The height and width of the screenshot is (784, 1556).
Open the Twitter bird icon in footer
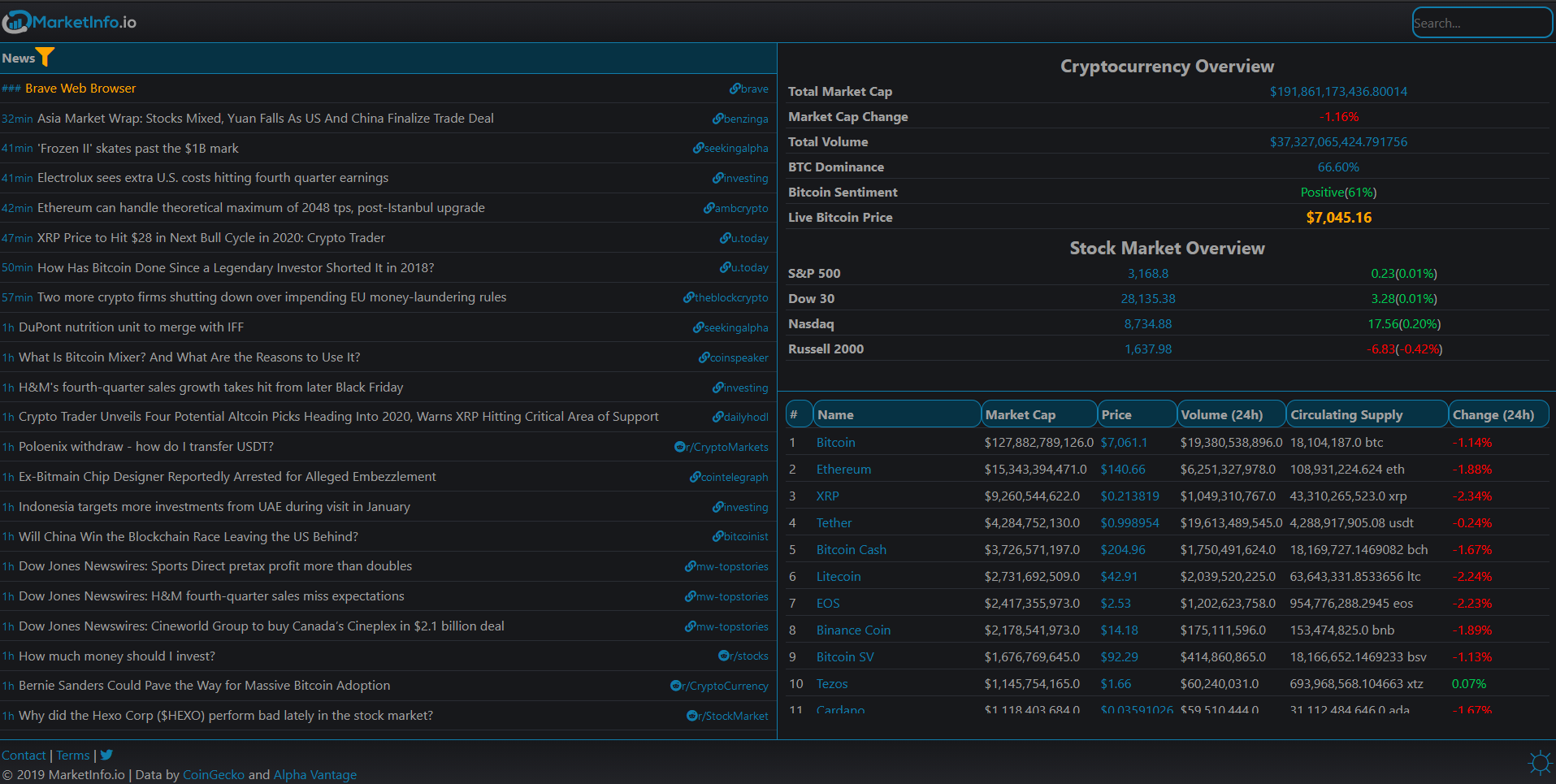click(106, 755)
